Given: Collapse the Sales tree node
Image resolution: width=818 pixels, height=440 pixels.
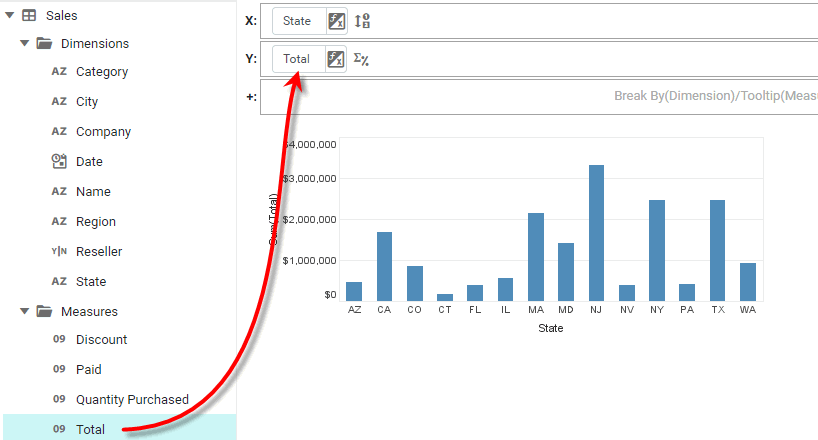Looking at the screenshot, I should coord(10,16).
